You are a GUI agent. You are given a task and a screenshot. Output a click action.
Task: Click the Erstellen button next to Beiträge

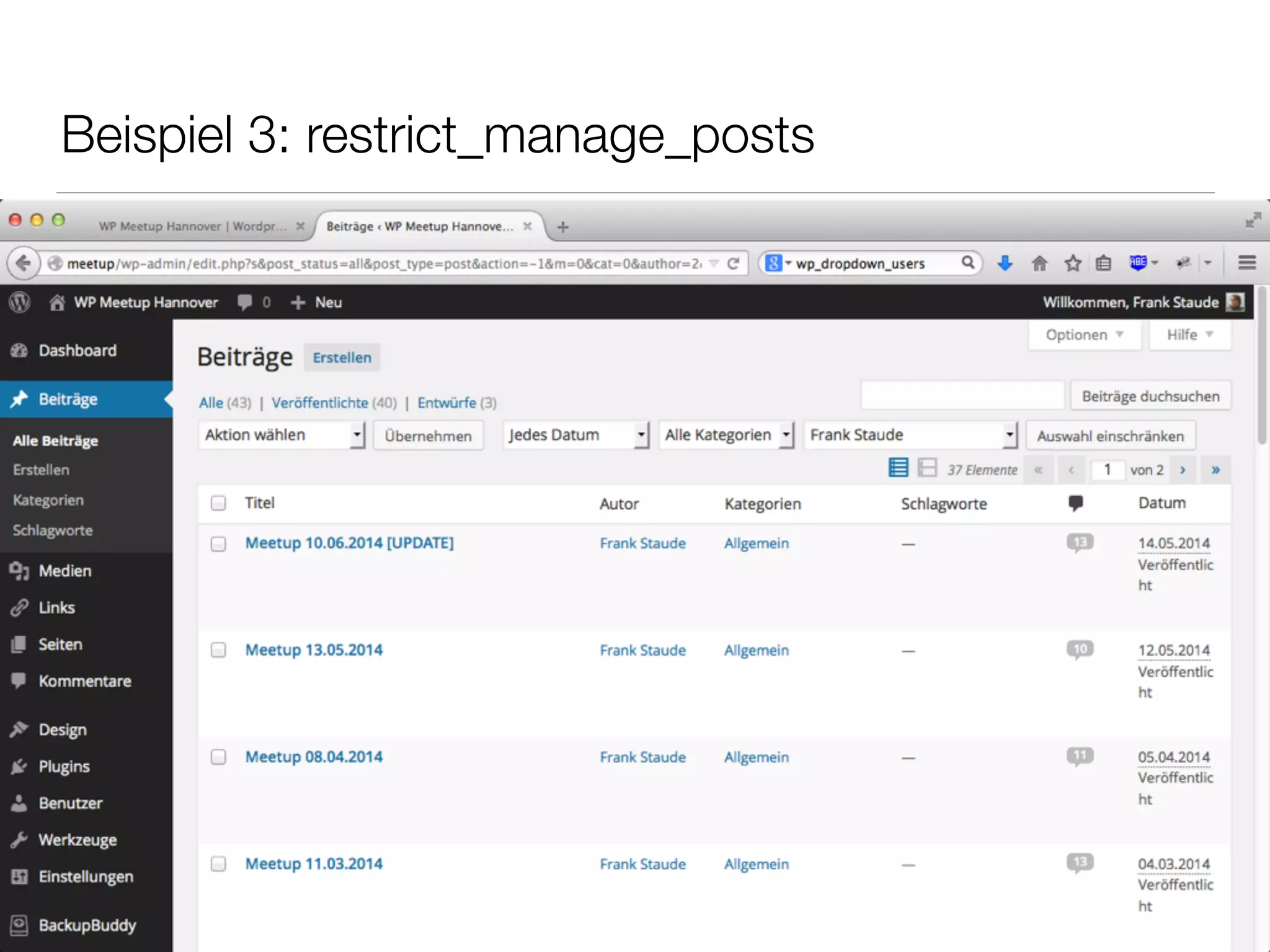click(342, 358)
